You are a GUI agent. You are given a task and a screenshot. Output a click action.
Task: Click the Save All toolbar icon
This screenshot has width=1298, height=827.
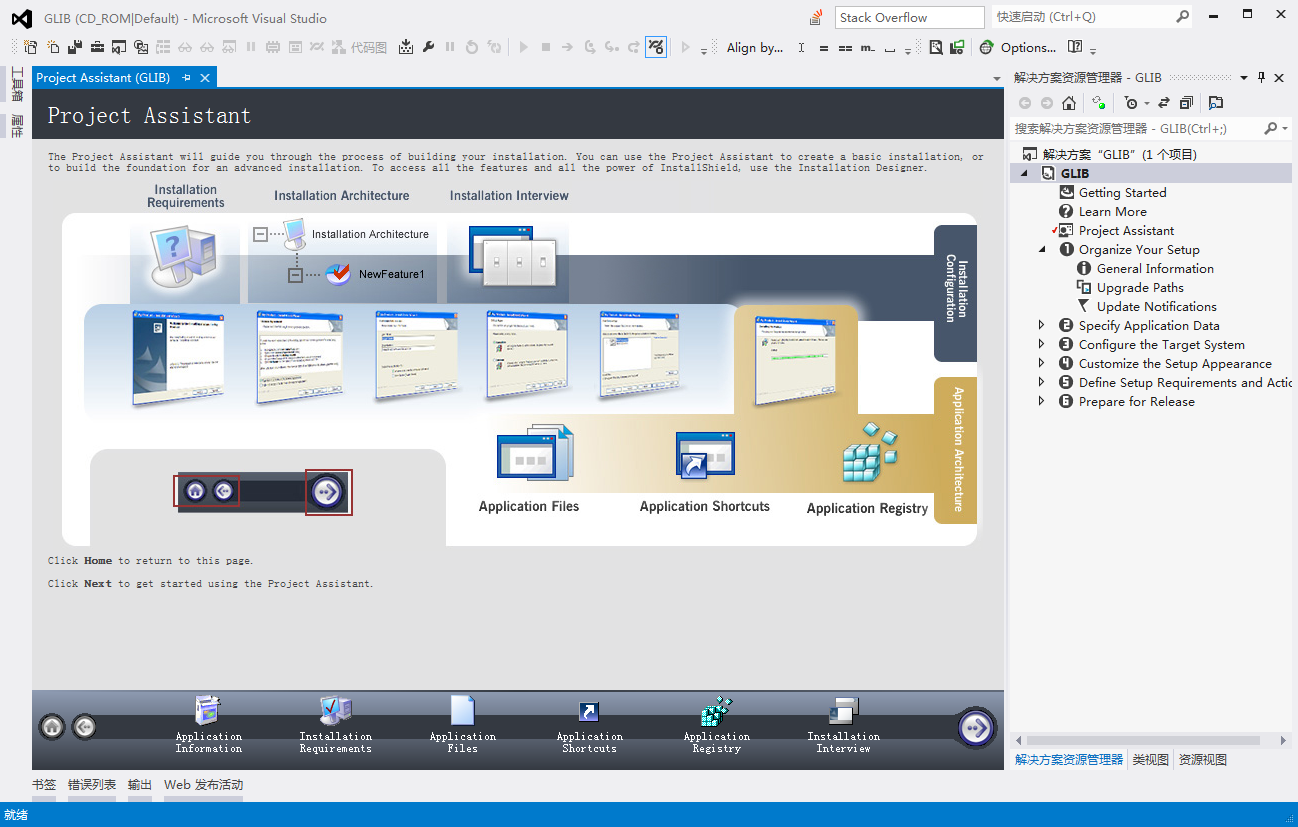click(75, 47)
